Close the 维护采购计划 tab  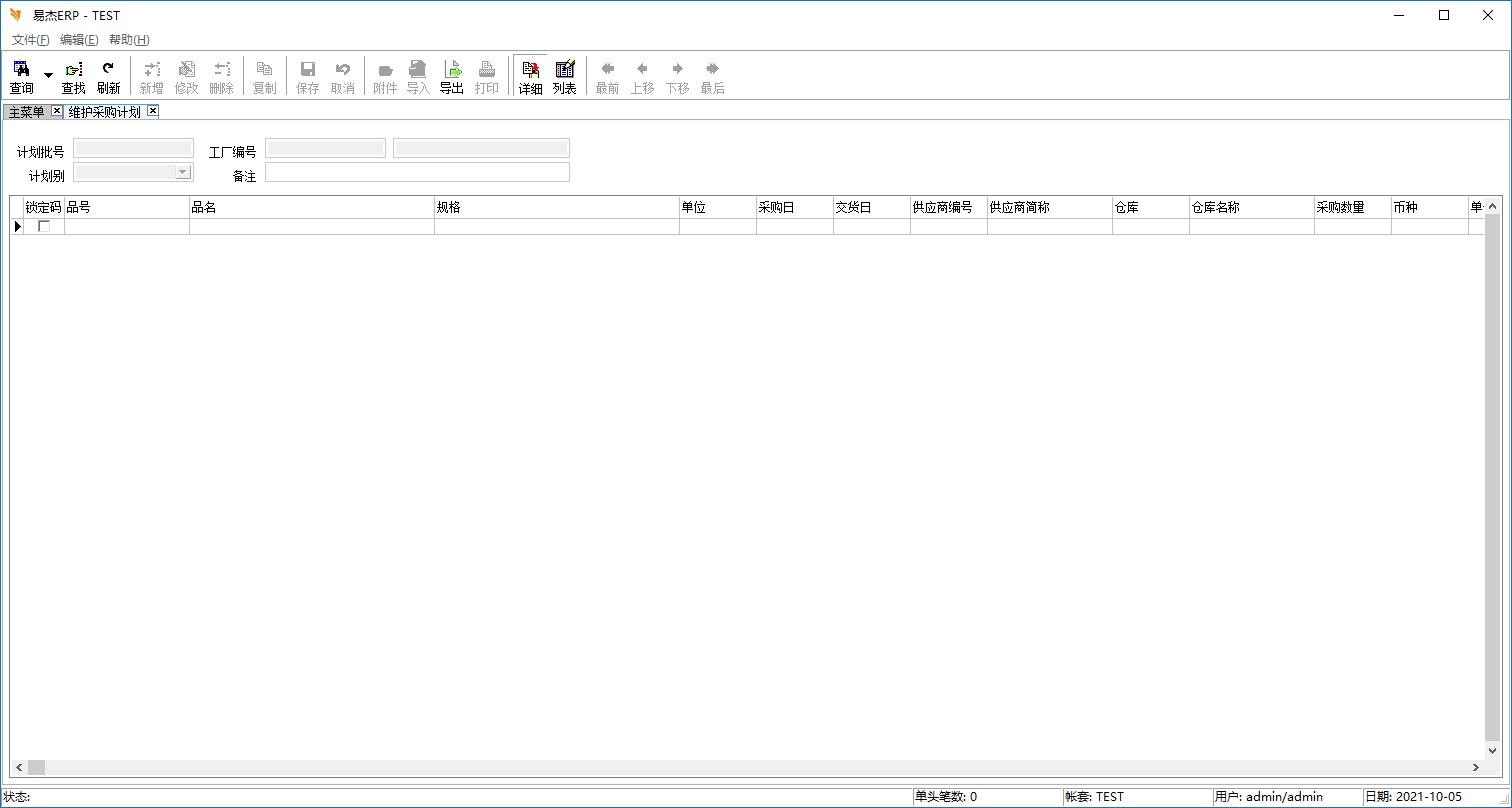coord(153,111)
